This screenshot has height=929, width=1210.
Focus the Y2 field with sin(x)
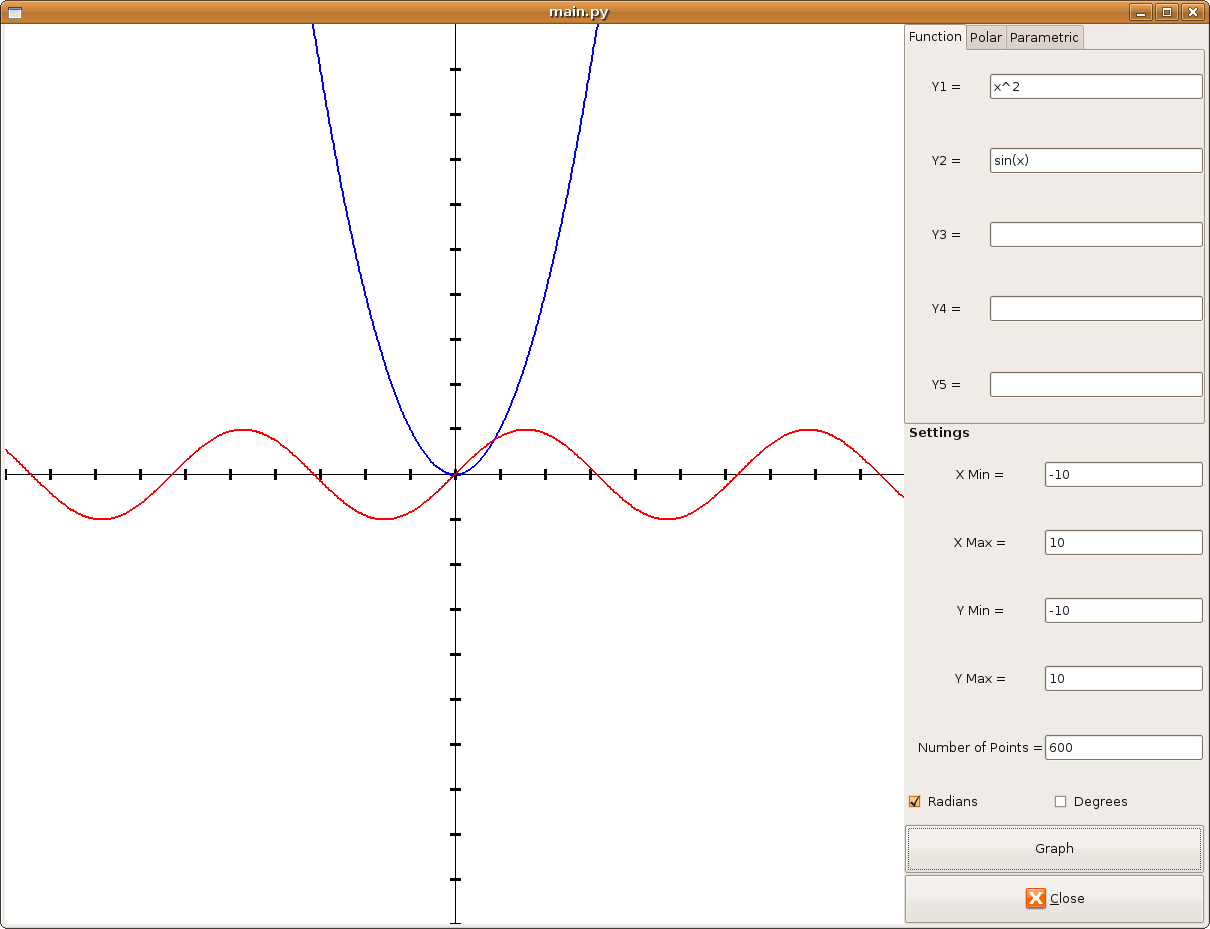point(1096,160)
